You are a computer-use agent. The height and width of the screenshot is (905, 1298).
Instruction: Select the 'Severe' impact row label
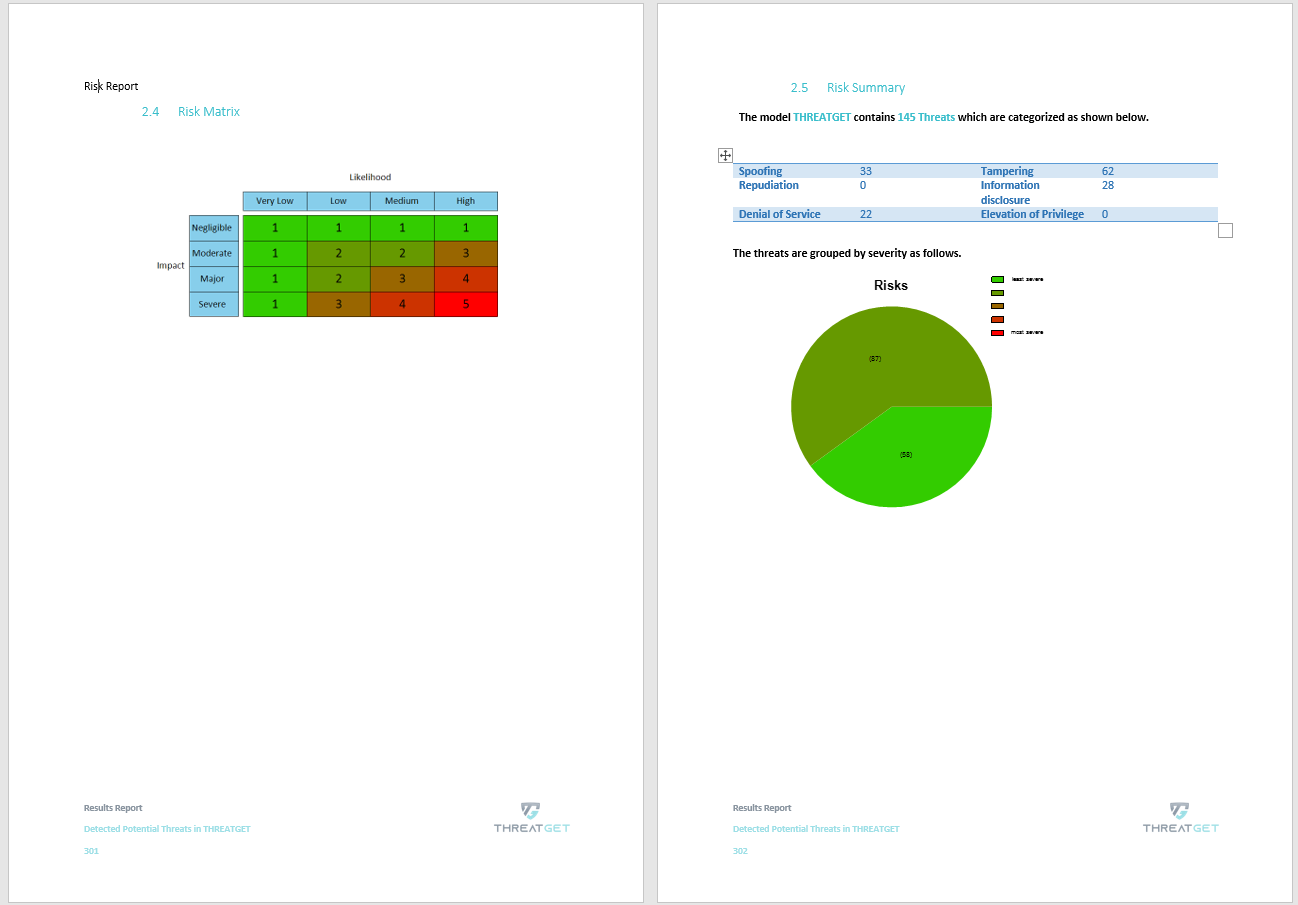(x=212, y=304)
